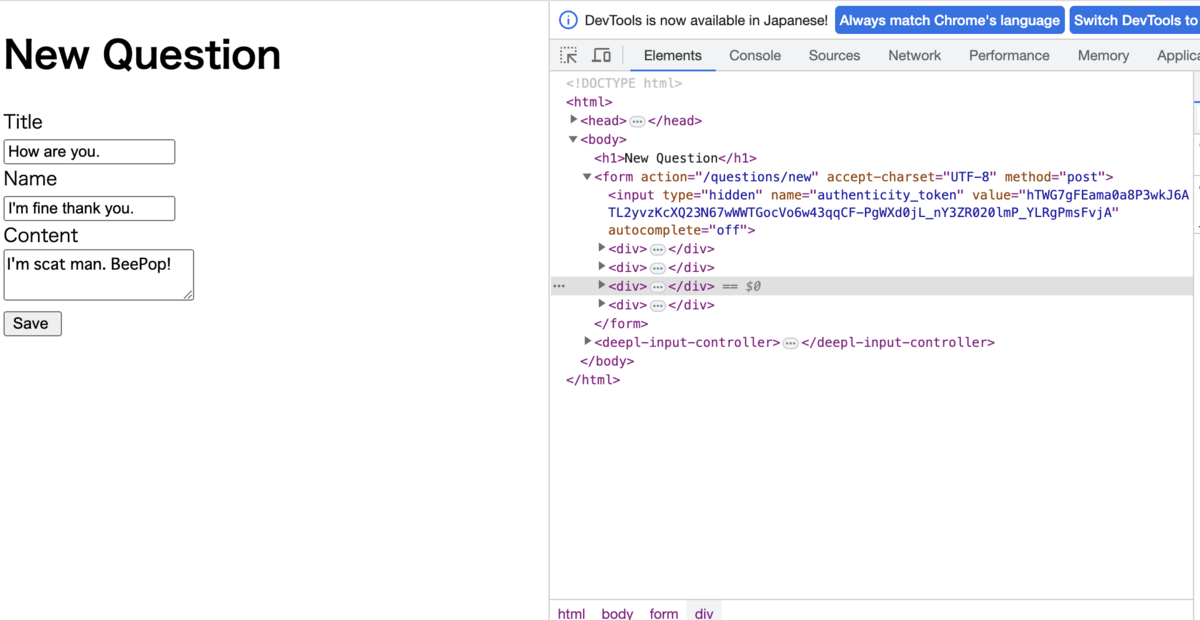Image resolution: width=1200 pixels, height=620 pixels.
Task: Open the Network panel
Action: point(914,55)
